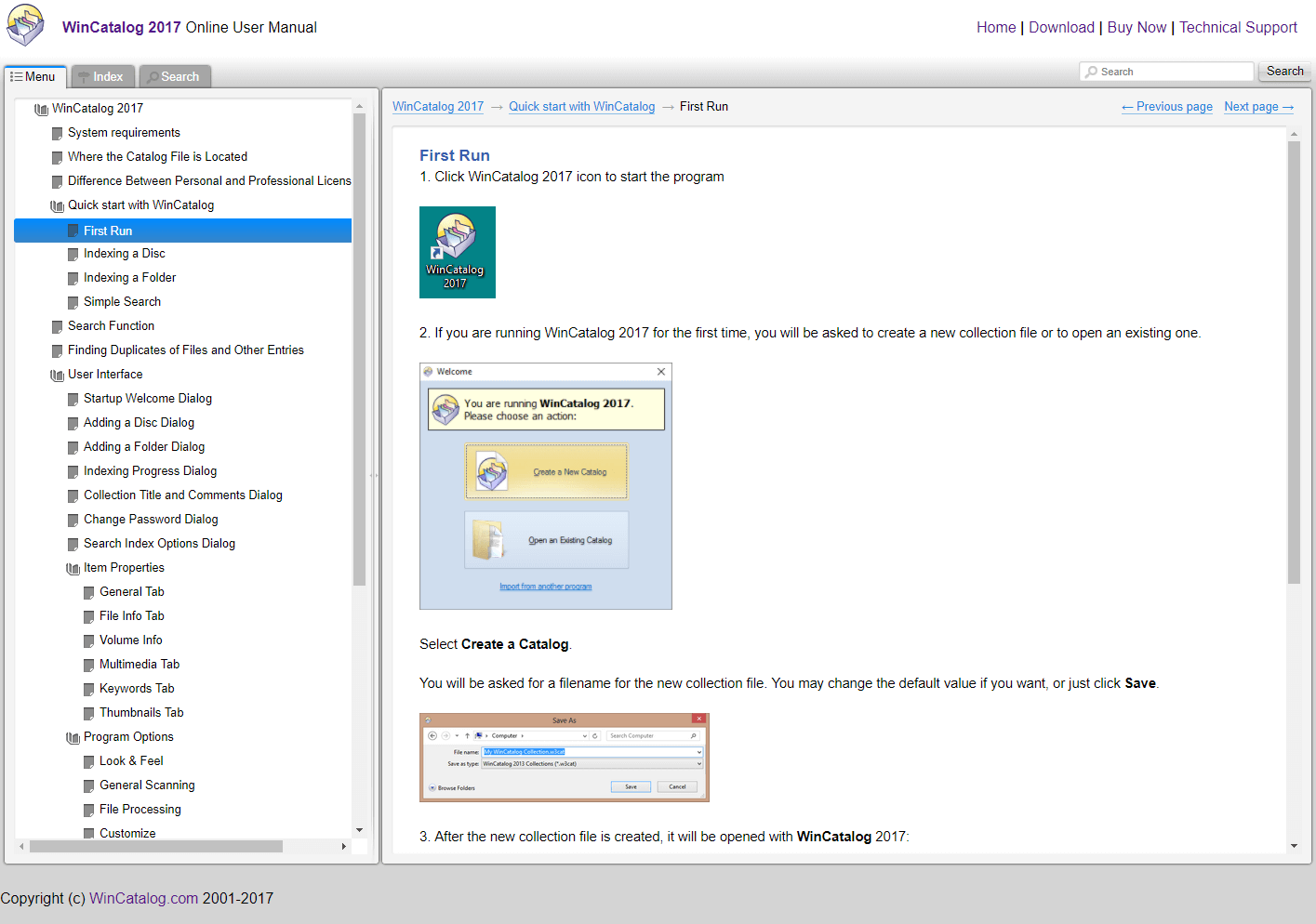
Task: Click the WinCatalog 2017 desktop shortcut image
Action: pyautogui.click(x=458, y=252)
